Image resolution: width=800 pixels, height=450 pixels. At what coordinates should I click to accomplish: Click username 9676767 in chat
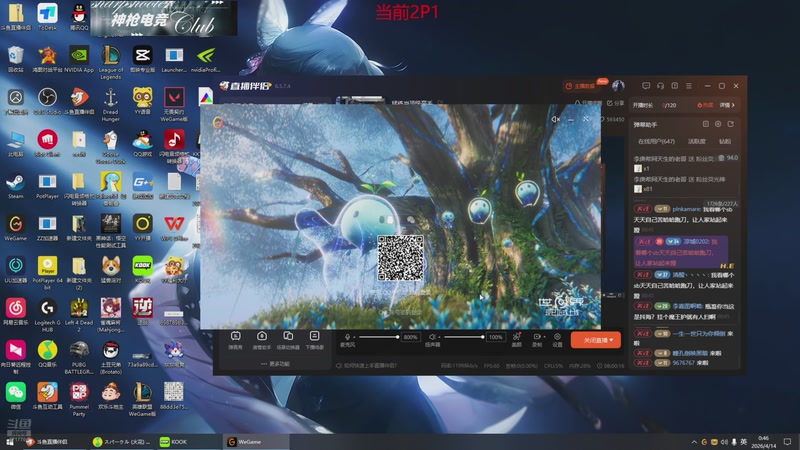[683, 363]
